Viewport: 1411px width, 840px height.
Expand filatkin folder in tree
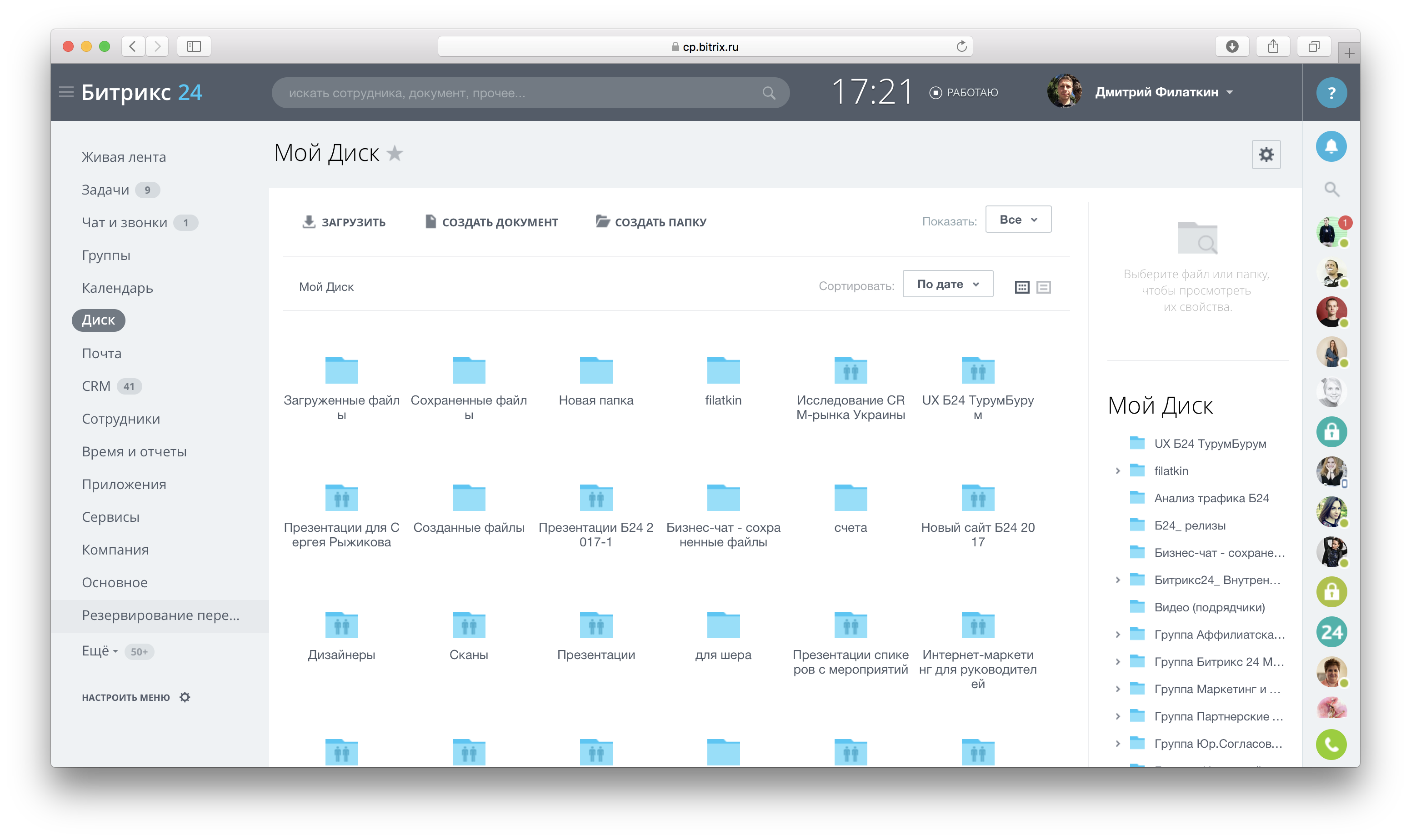1117,471
